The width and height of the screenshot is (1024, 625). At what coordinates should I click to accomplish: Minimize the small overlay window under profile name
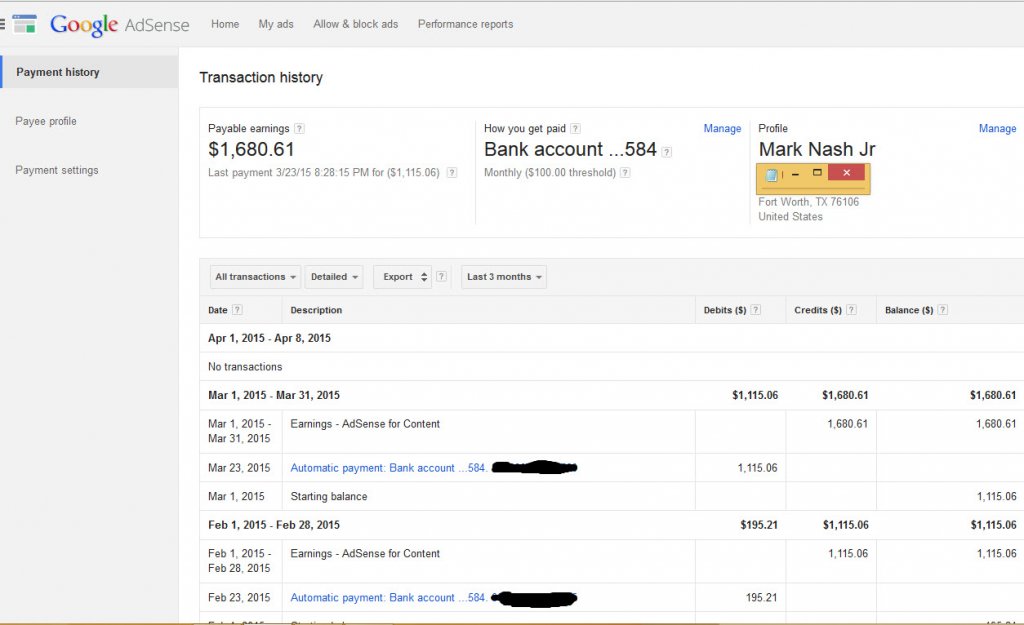[x=795, y=174]
